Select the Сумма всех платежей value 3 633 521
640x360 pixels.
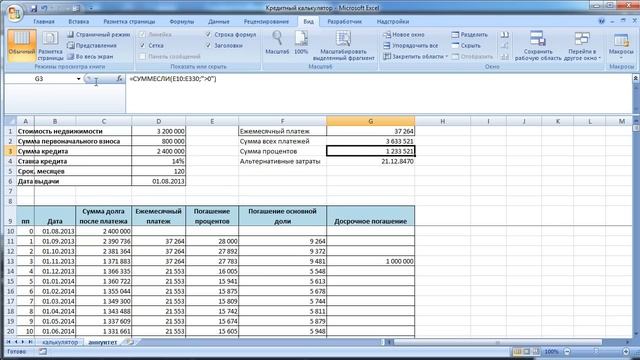coord(371,141)
